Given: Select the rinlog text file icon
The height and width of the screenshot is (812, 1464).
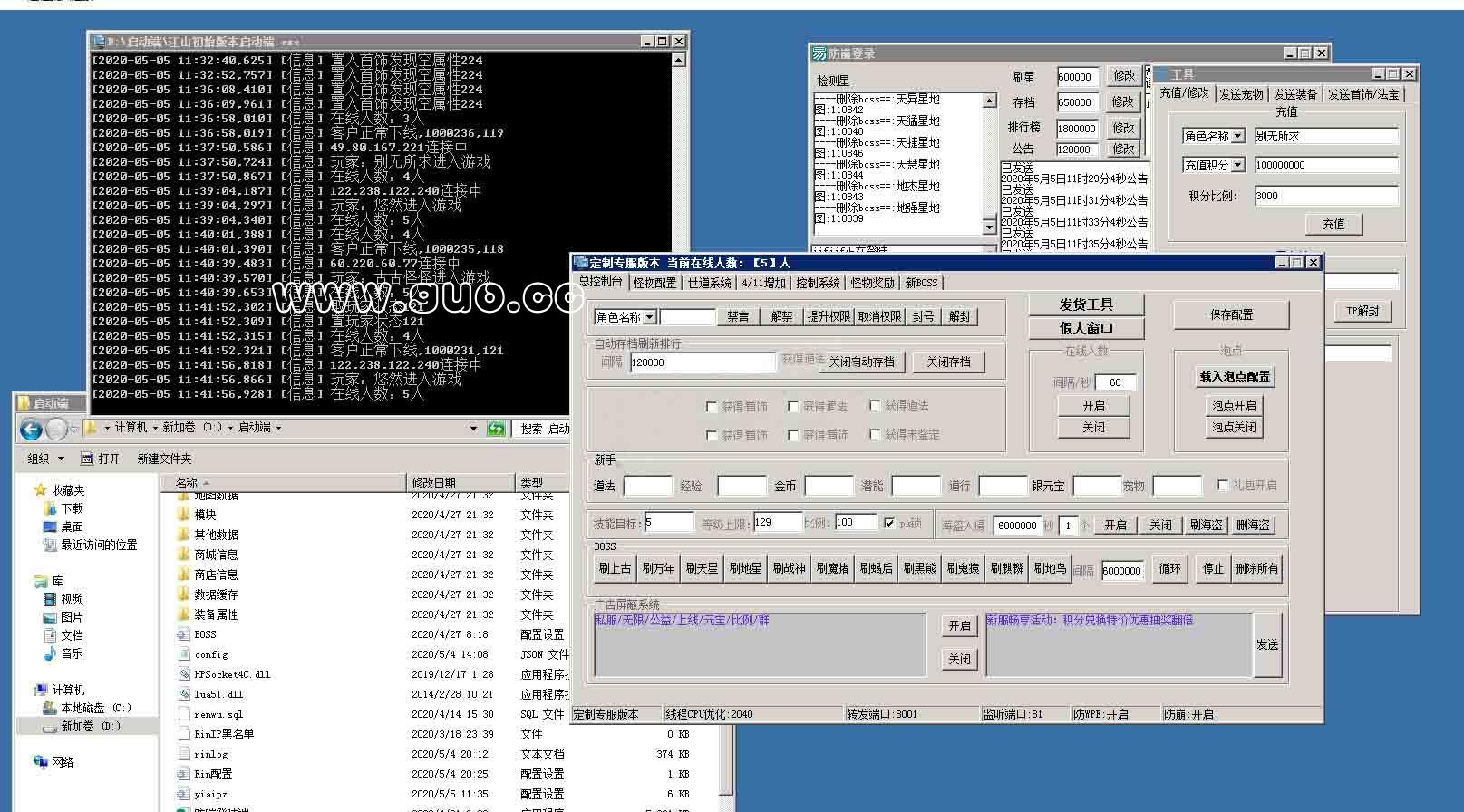Looking at the screenshot, I should [x=184, y=754].
